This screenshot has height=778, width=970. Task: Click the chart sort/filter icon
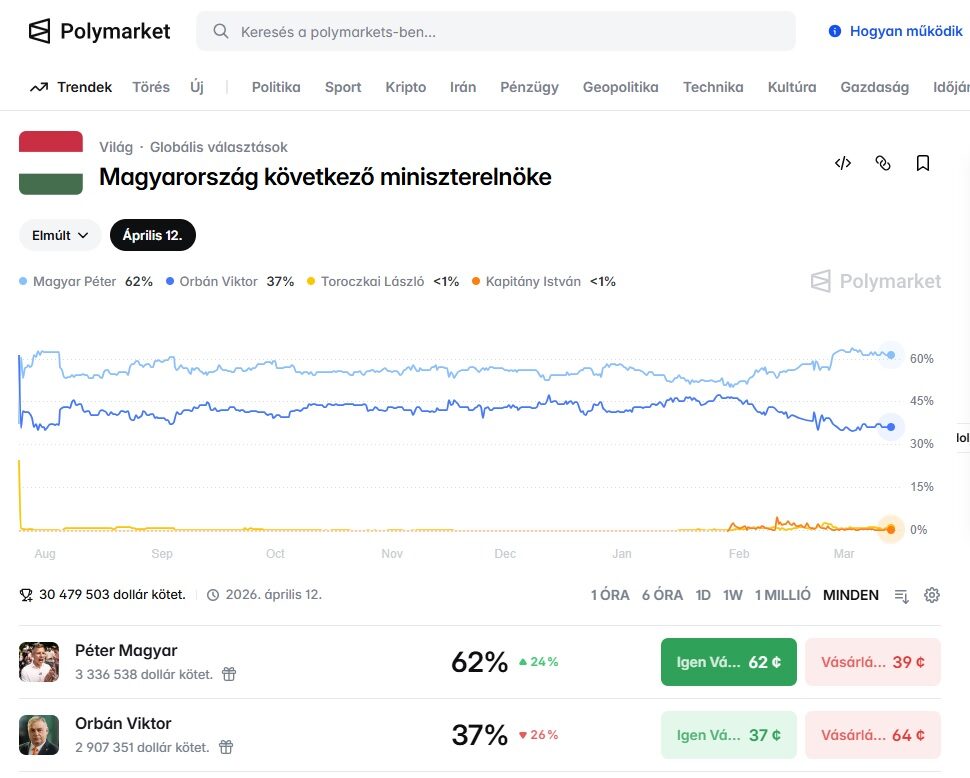pyautogui.click(x=902, y=596)
